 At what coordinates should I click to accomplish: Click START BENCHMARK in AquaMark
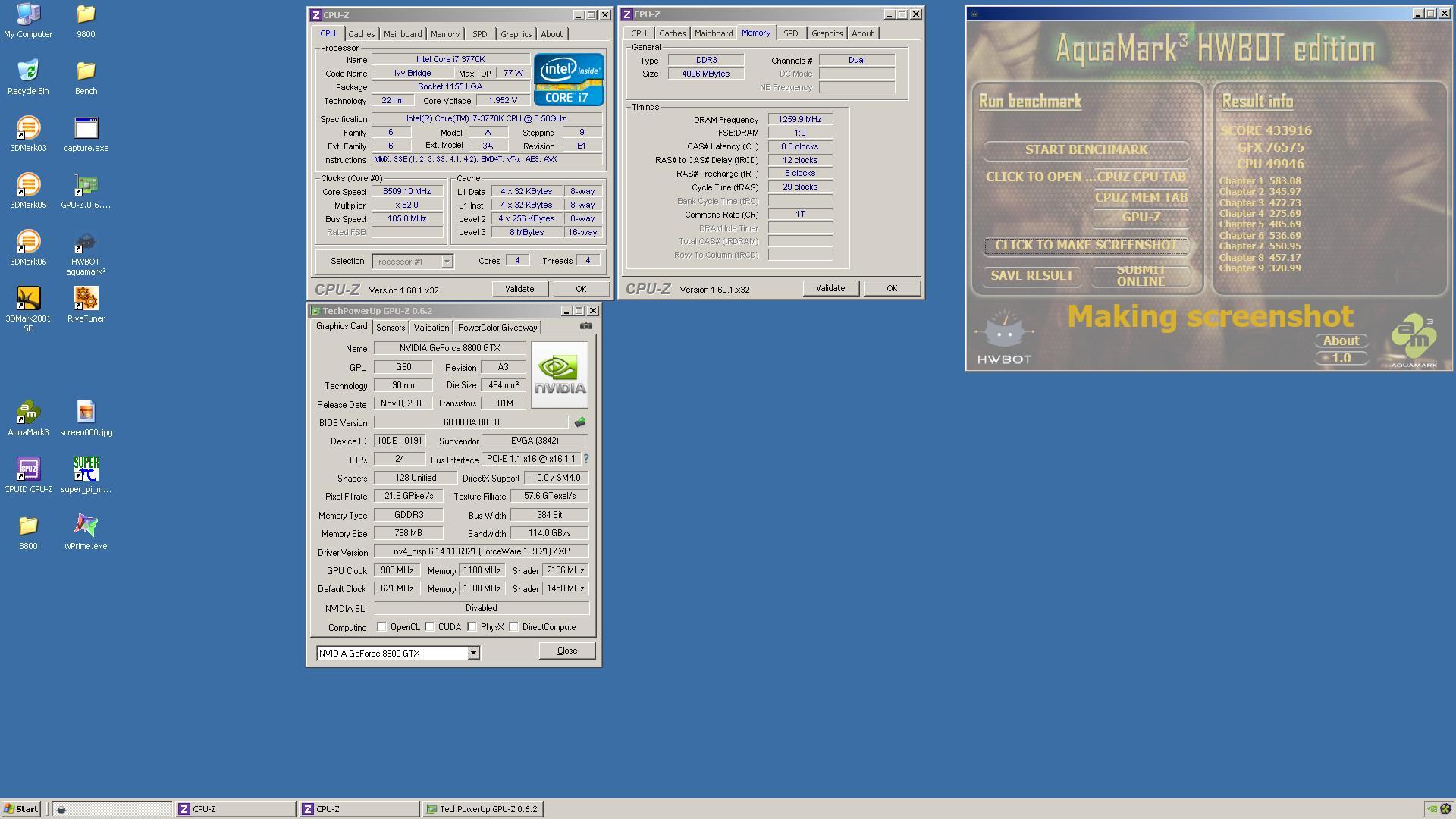[1086, 149]
